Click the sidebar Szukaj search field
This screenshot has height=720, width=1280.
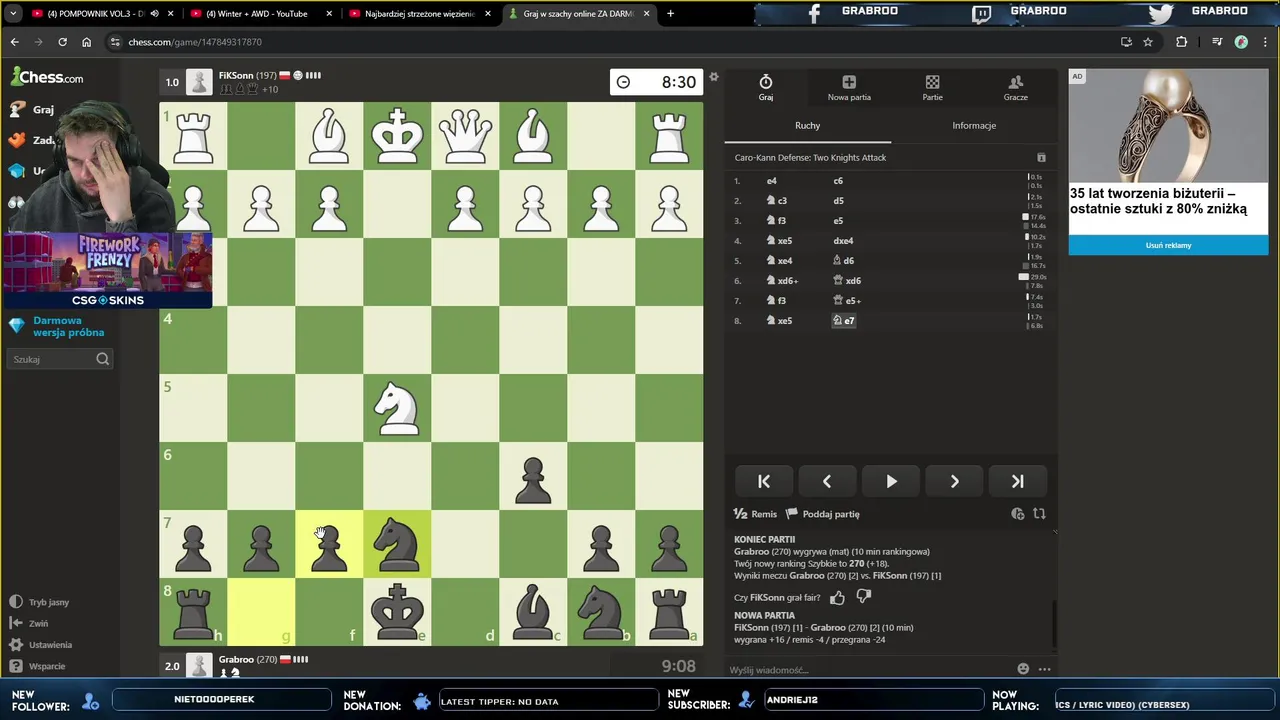point(60,359)
